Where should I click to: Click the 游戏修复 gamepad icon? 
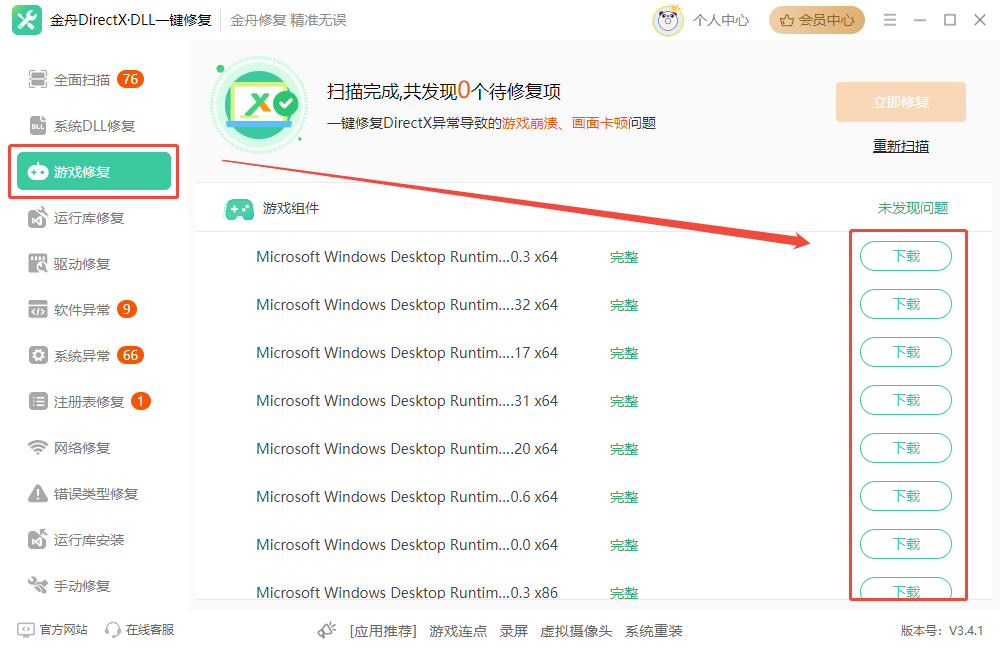pyautogui.click(x=38, y=171)
